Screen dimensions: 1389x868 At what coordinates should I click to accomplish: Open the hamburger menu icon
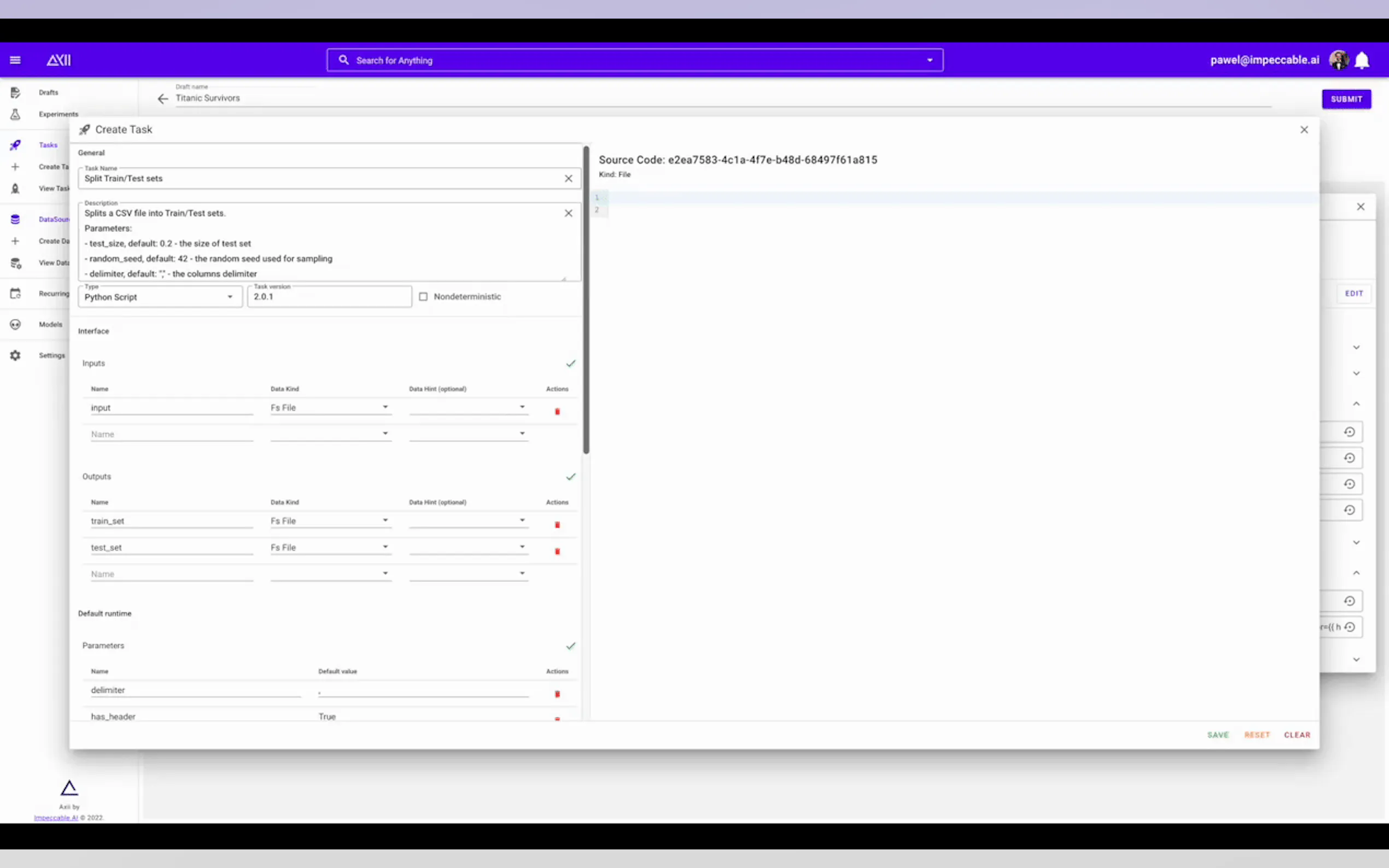[15, 60]
